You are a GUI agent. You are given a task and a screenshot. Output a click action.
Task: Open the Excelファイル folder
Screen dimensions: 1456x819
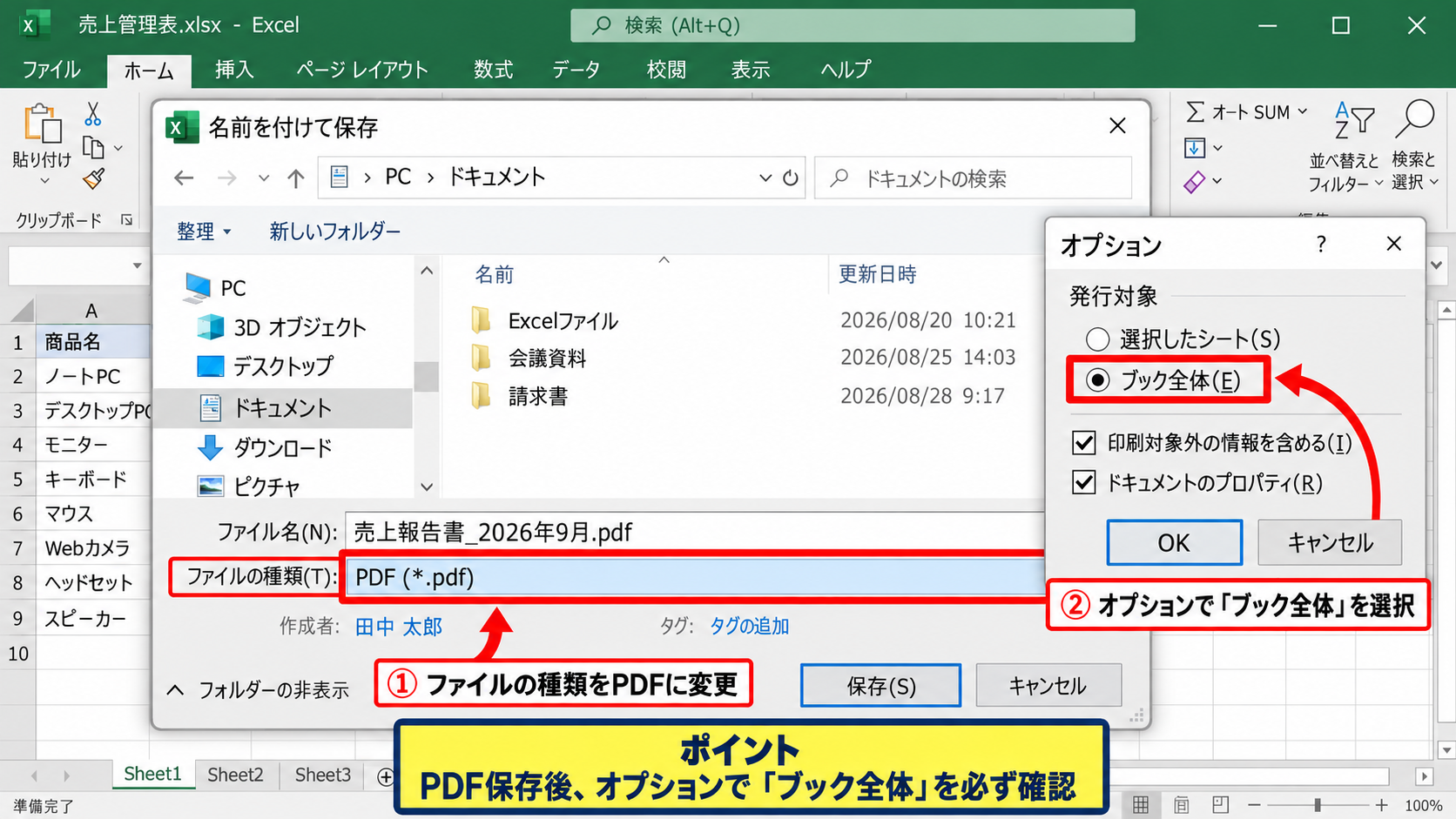click(x=544, y=321)
